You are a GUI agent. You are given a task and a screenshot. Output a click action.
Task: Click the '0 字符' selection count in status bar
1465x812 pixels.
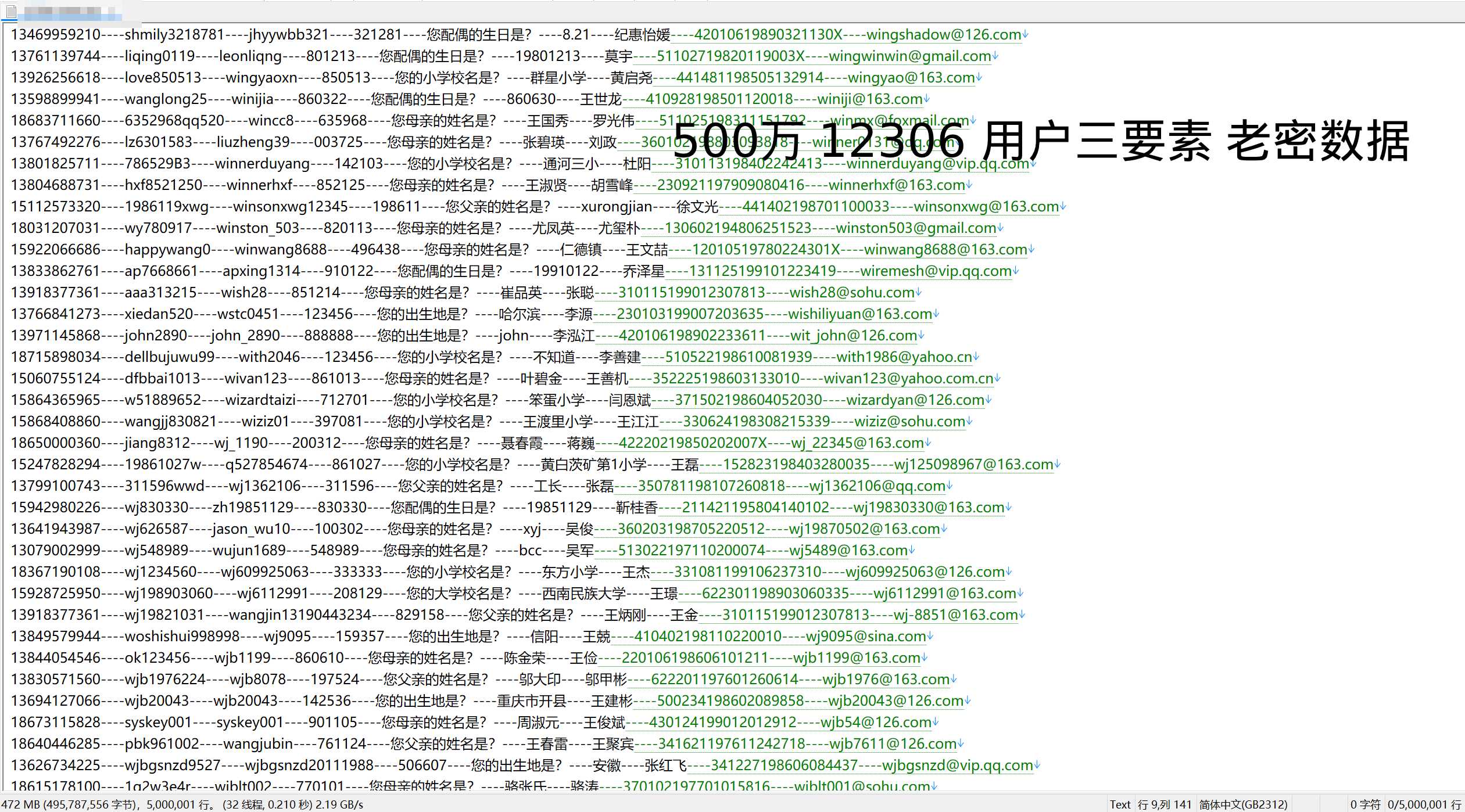click(1365, 804)
